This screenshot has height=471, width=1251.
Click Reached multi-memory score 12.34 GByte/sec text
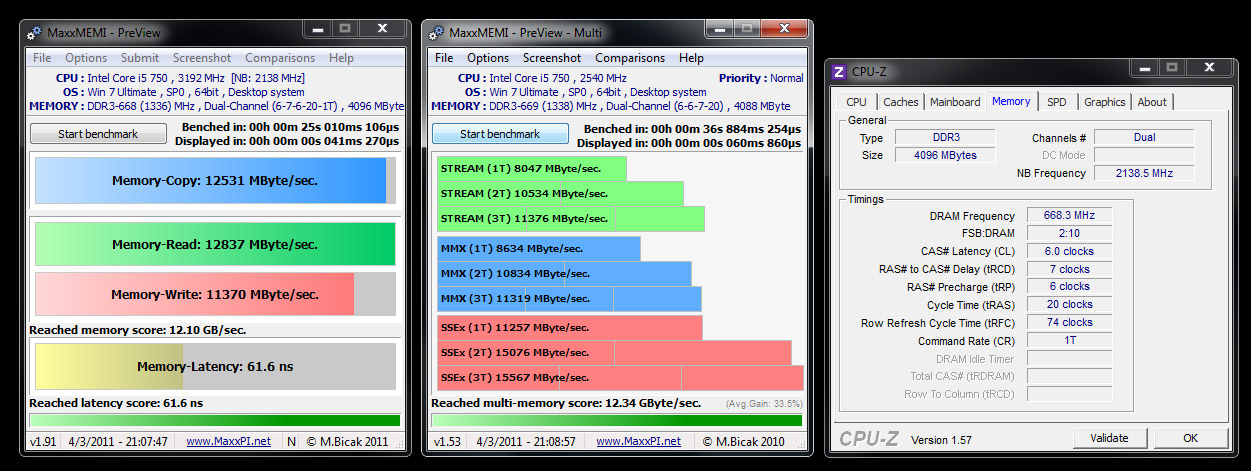566,403
